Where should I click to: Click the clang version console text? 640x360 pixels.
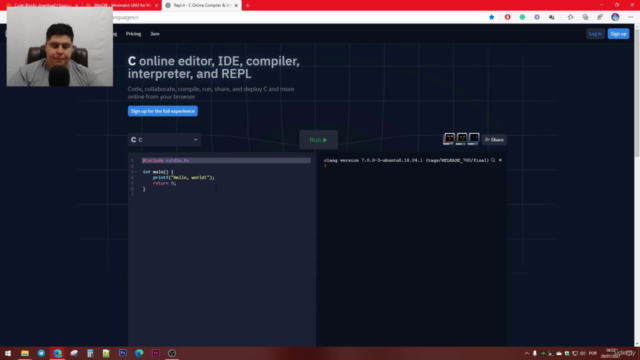(406, 160)
